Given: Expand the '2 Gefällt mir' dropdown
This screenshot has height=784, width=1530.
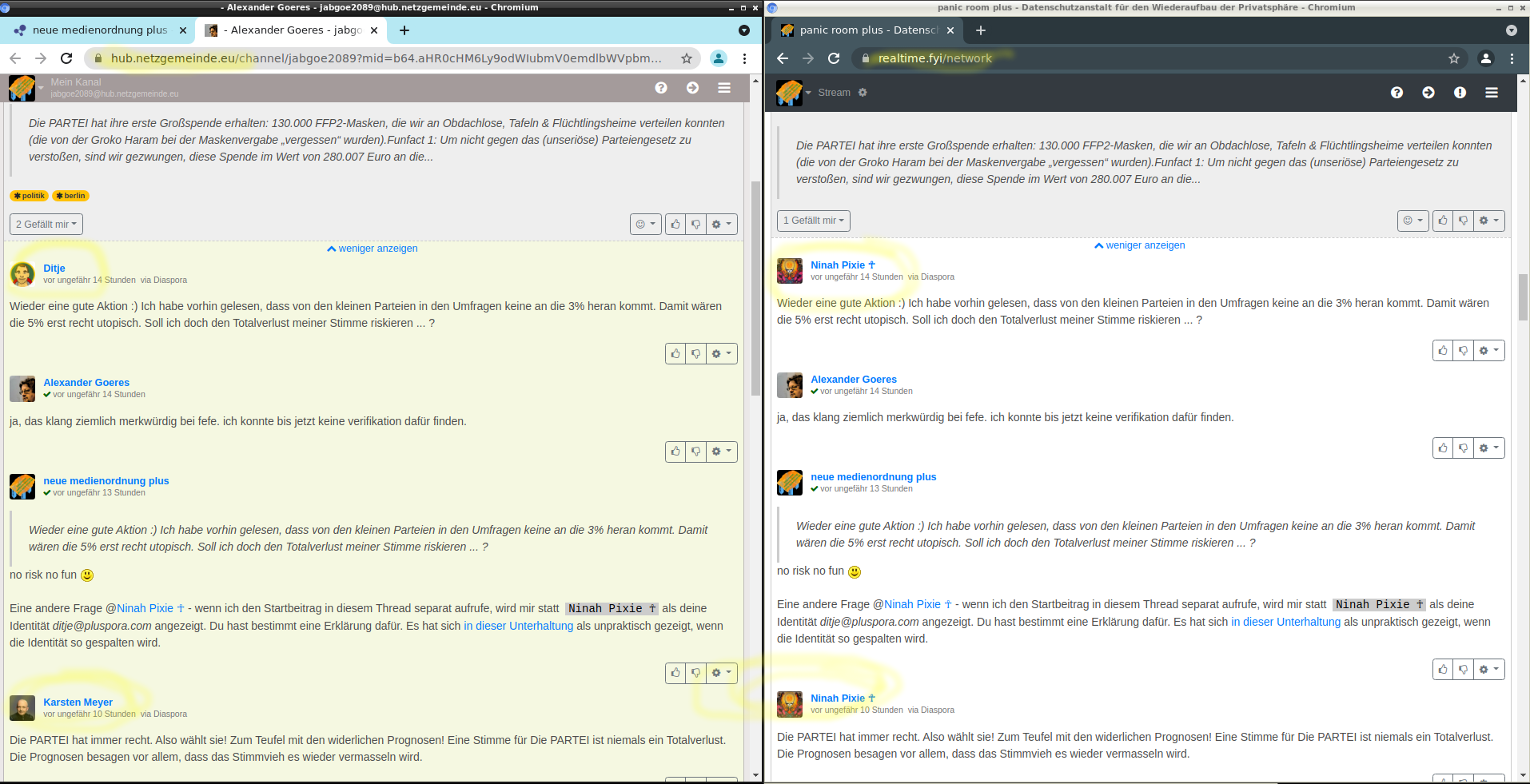Looking at the screenshot, I should point(46,225).
